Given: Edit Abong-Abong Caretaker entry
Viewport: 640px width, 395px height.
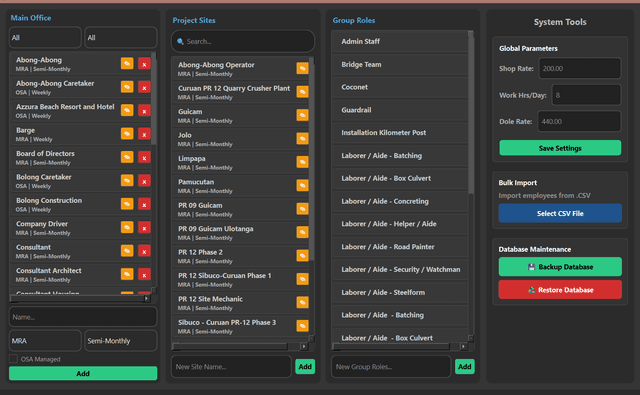Looking at the screenshot, I should [127, 87].
